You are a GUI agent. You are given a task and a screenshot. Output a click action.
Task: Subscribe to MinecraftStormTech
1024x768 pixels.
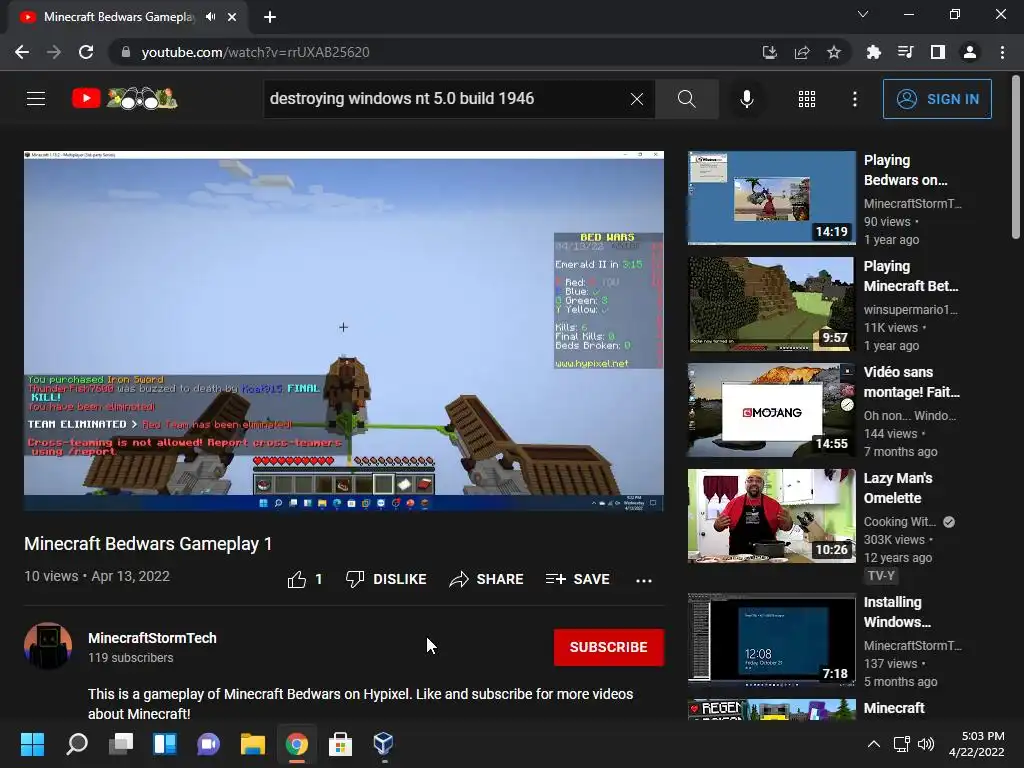tap(609, 647)
